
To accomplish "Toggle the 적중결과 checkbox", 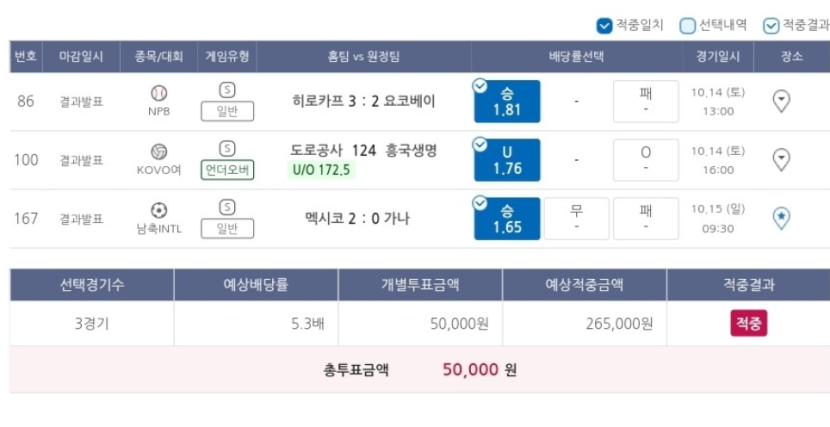I will click(771, 25).
